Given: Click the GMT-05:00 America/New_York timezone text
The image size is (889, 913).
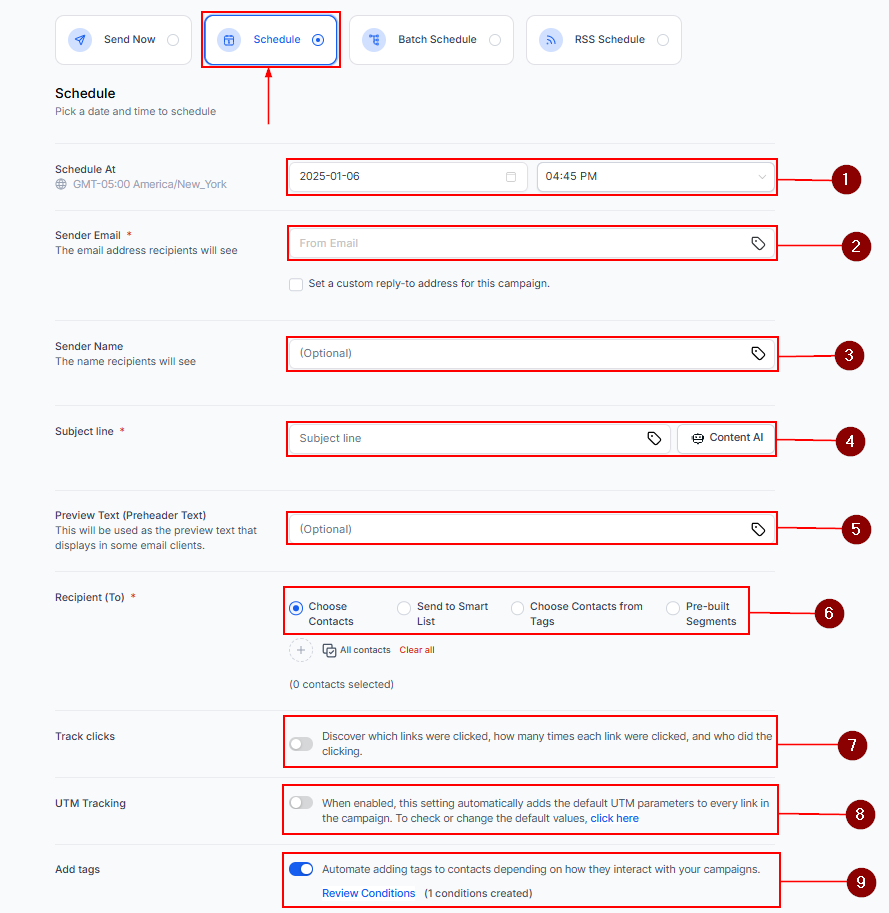Looking at the screenshot, I should (150, 184).
